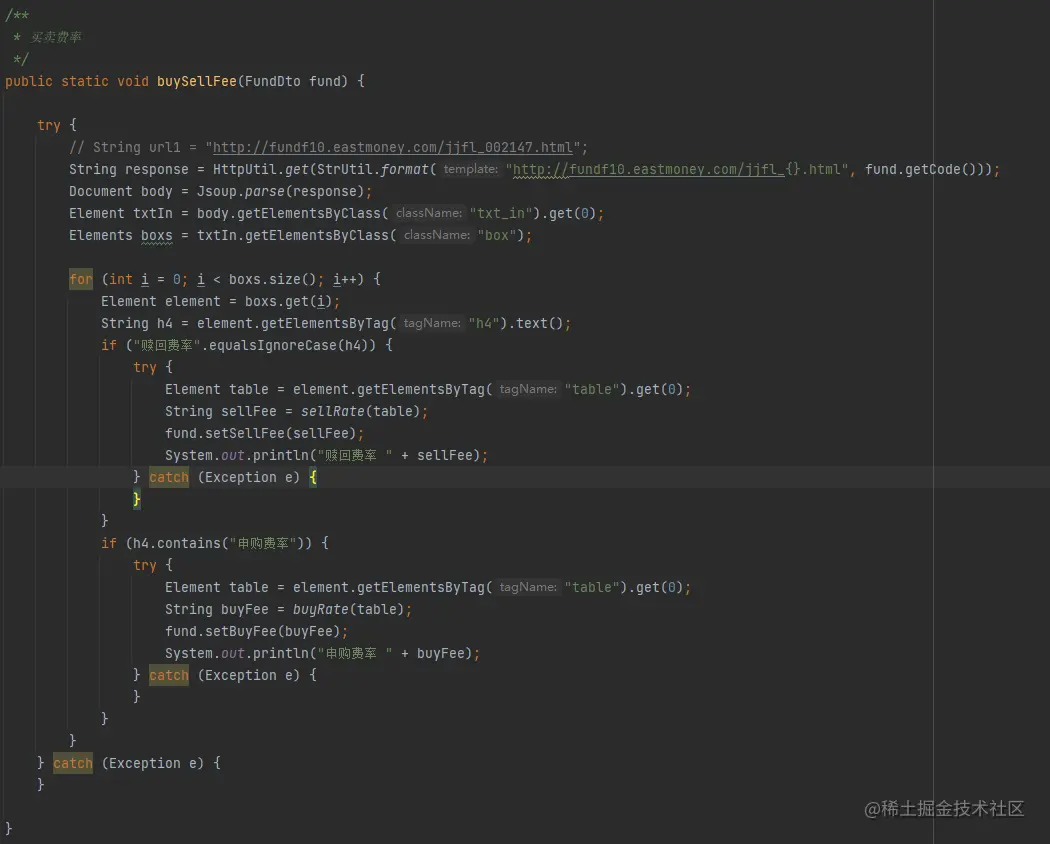Click the sellRate(table) method call
The width and height of the screenshot is (1050, 844).
[x=360, y=411]
